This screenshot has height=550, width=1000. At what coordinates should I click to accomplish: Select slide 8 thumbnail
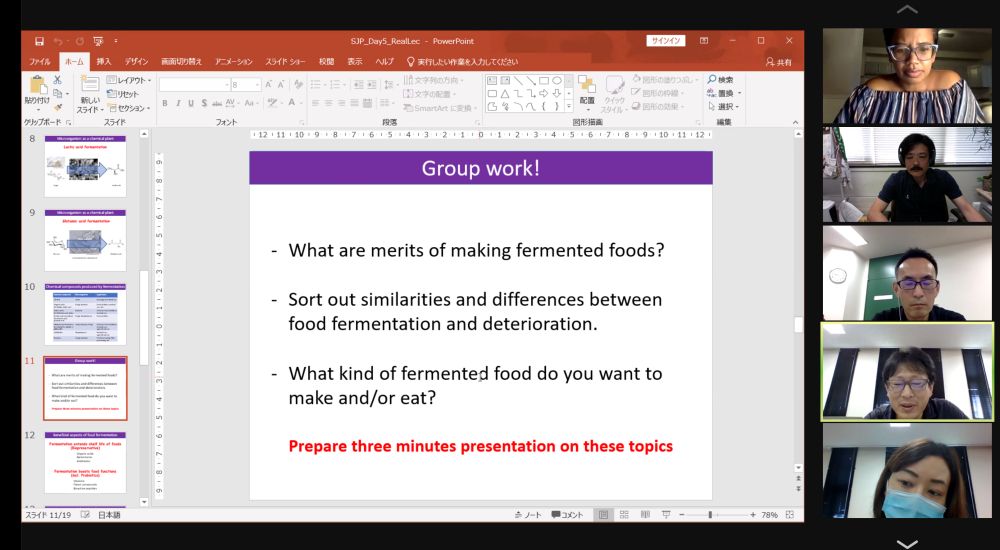click(x=85, y=166)
